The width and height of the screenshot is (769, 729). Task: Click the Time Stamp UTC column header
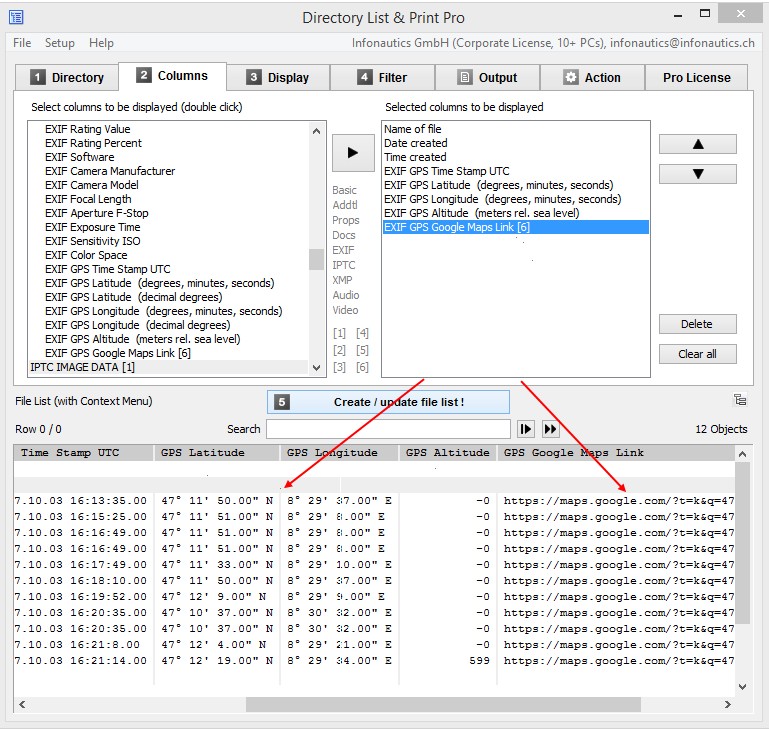point(83,453)
